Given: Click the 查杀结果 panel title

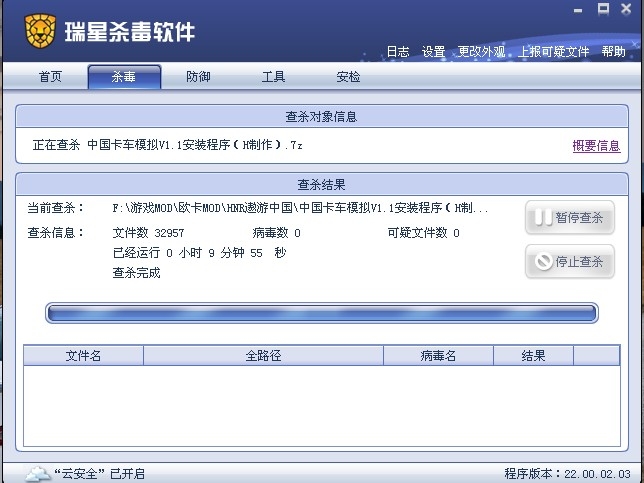Looking at the screenshot, I should (x=322, y=185).
